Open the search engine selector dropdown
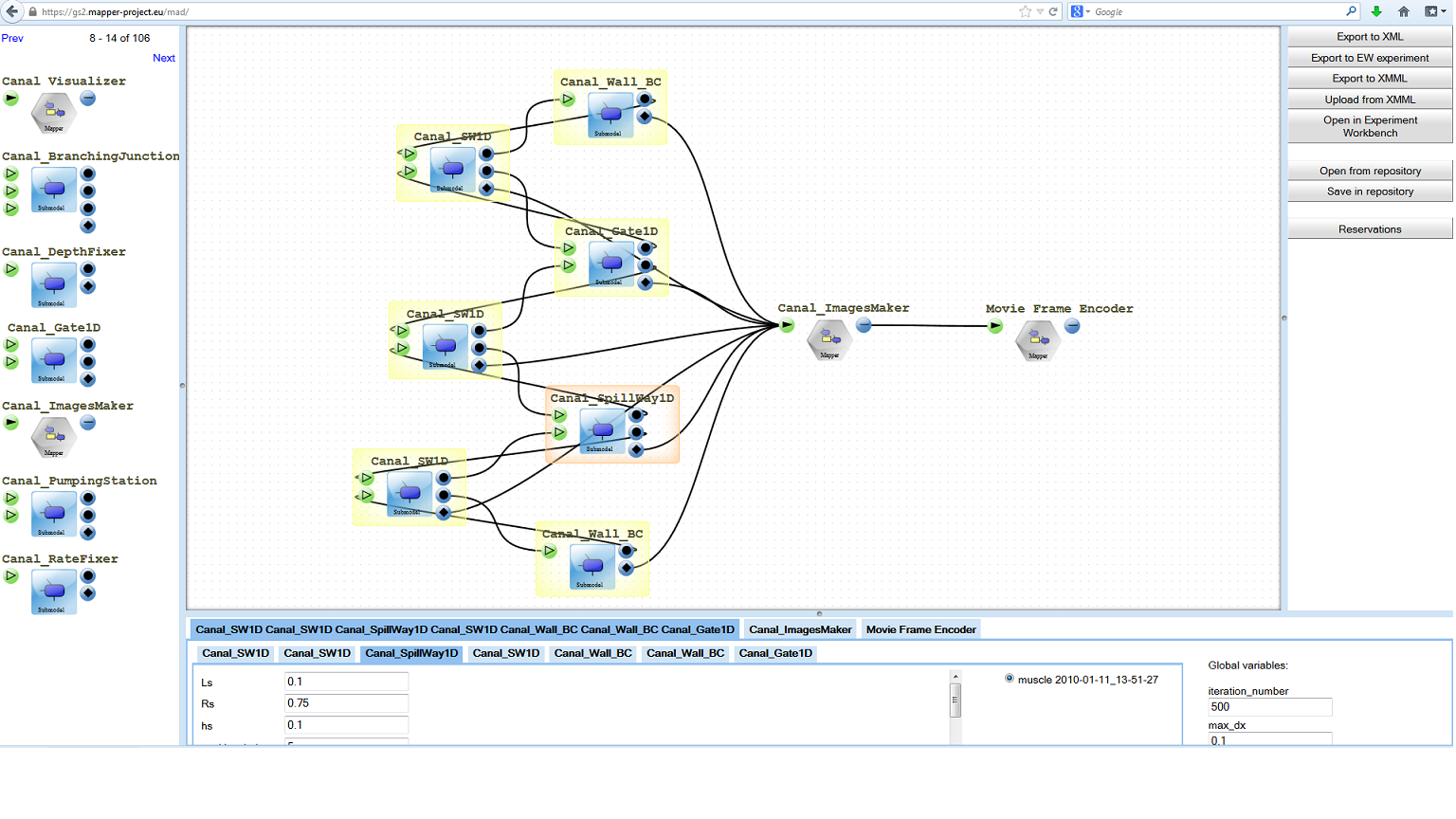The image size is (1456, 819). 1081,11
